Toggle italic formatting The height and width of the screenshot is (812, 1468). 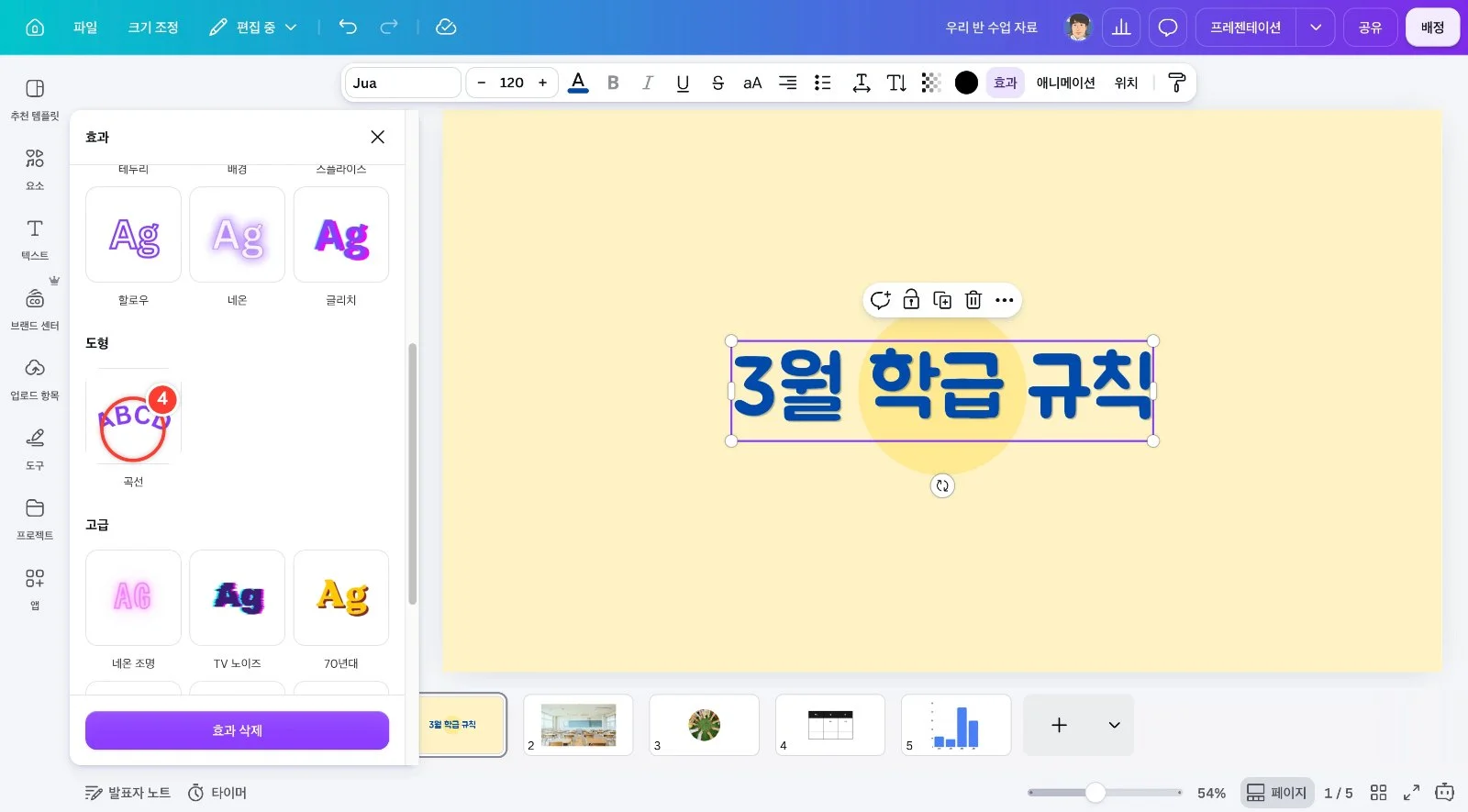pos(648,83)
